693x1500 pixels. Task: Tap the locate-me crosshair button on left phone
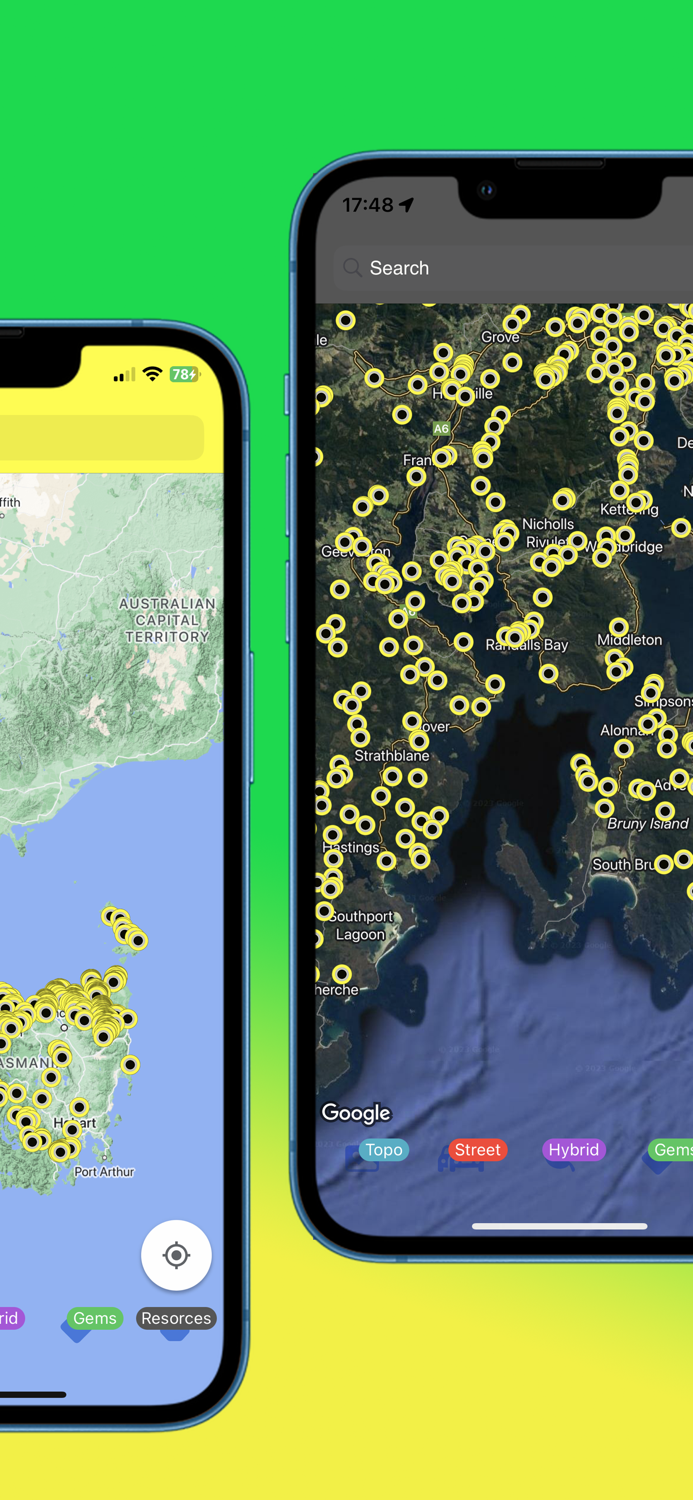[x=176, y=1255]
